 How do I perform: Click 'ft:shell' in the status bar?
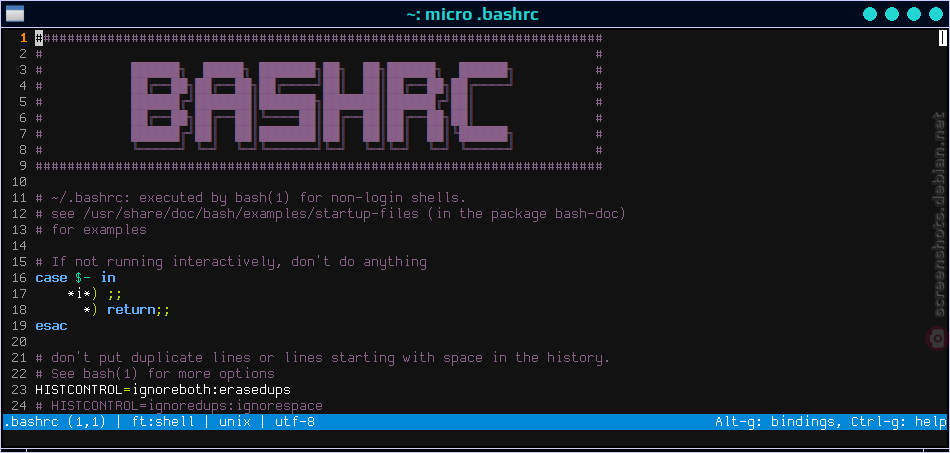click(163, 422)
